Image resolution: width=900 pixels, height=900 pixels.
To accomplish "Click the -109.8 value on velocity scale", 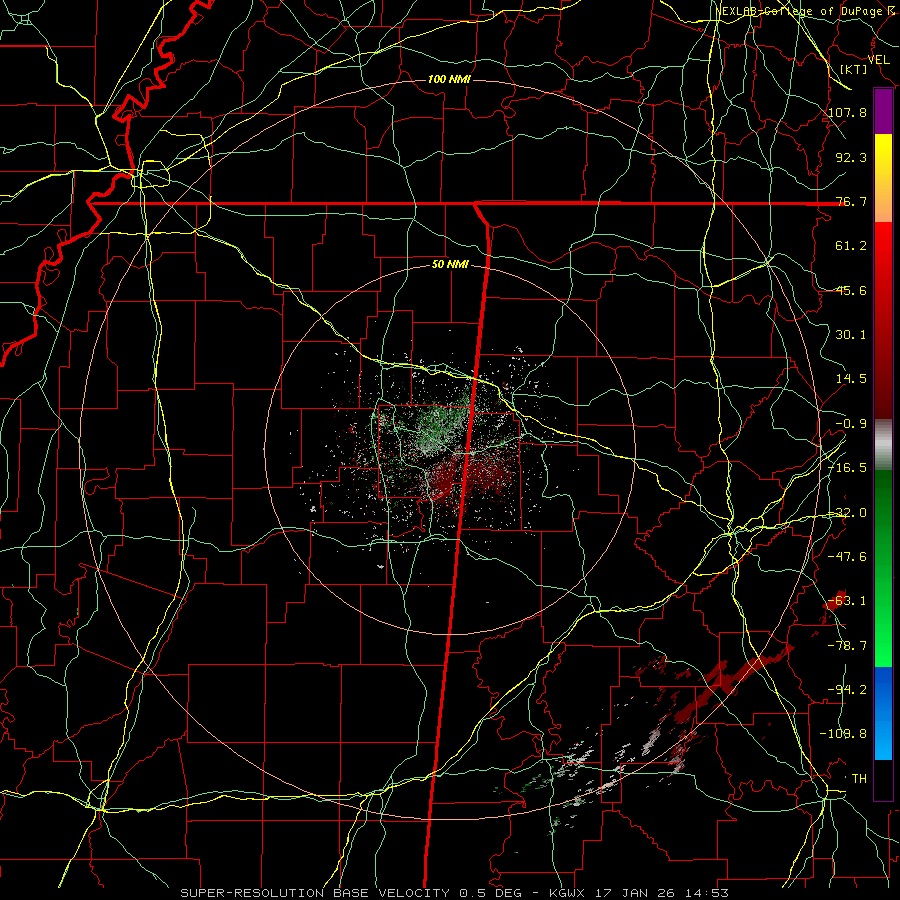I will pos(844,734).
